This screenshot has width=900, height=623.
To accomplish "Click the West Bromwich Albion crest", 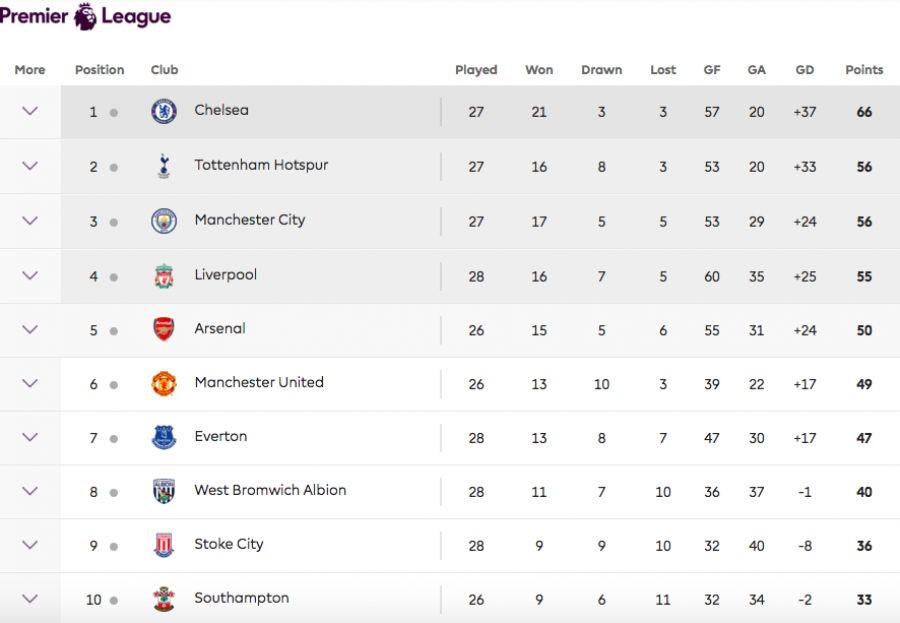I will pos(164,491).
